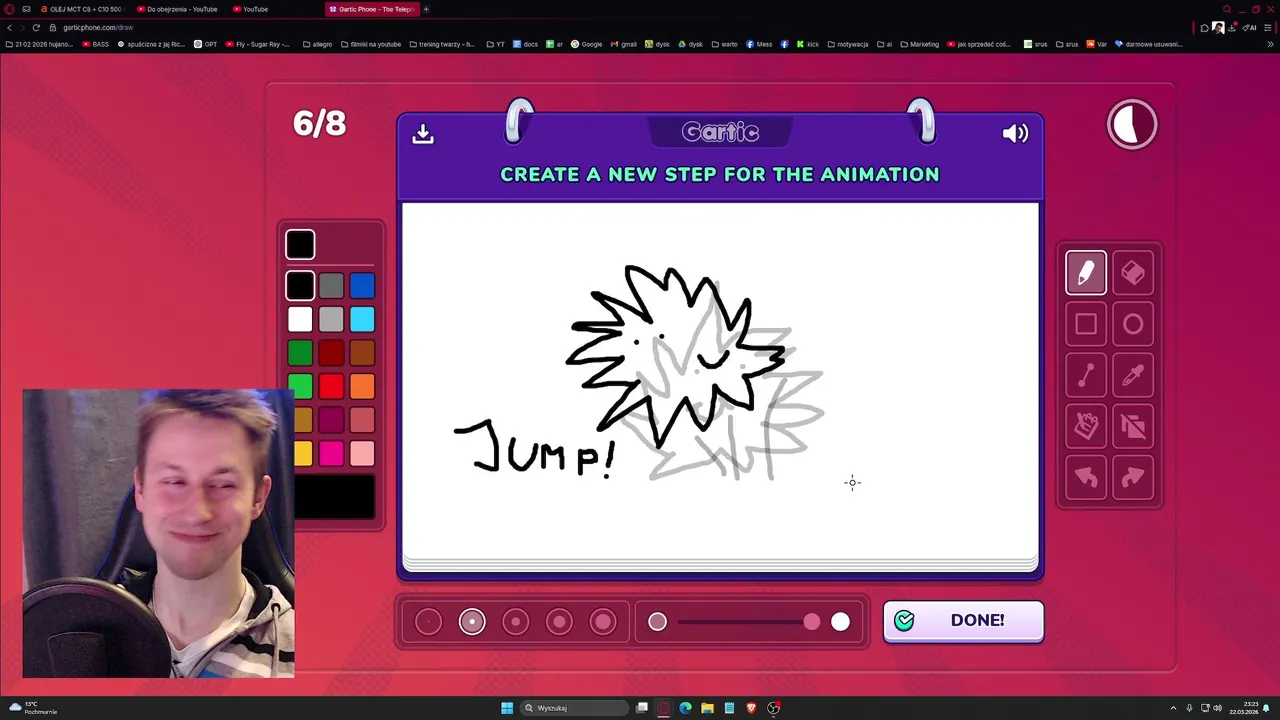Mute sound with the speaker icon

coord(1015,133)
